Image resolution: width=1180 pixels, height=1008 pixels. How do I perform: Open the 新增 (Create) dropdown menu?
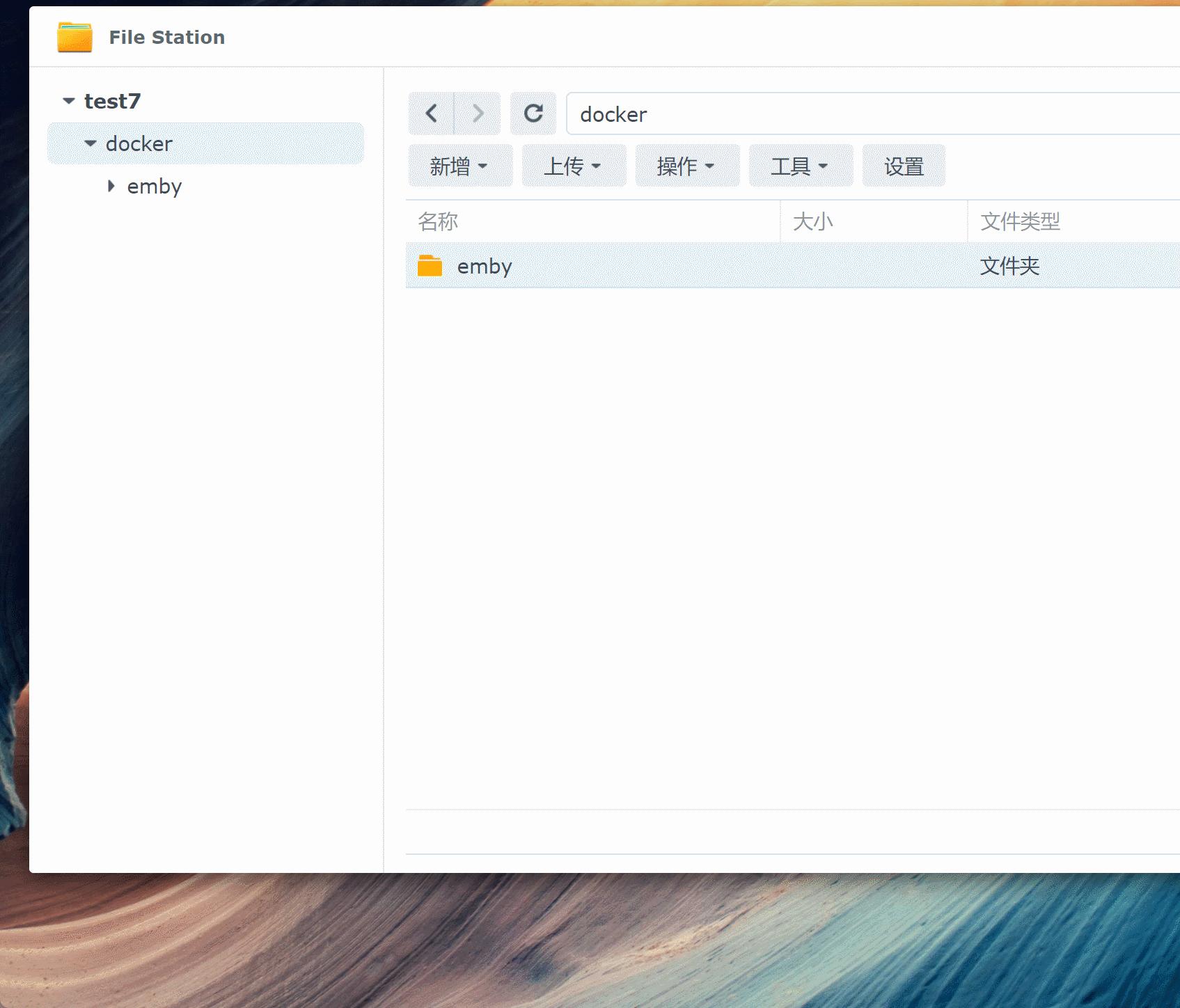(x=459, y=166)
